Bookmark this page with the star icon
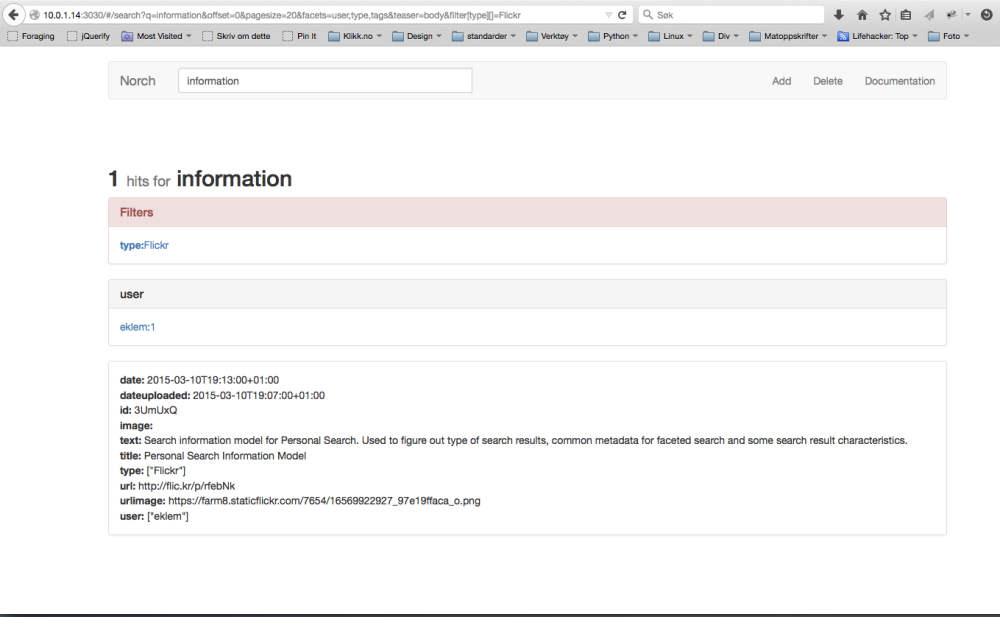Image resolution: width=1000 pixels, height=617 pixels. pyautogui.click(x=885, y=15)
